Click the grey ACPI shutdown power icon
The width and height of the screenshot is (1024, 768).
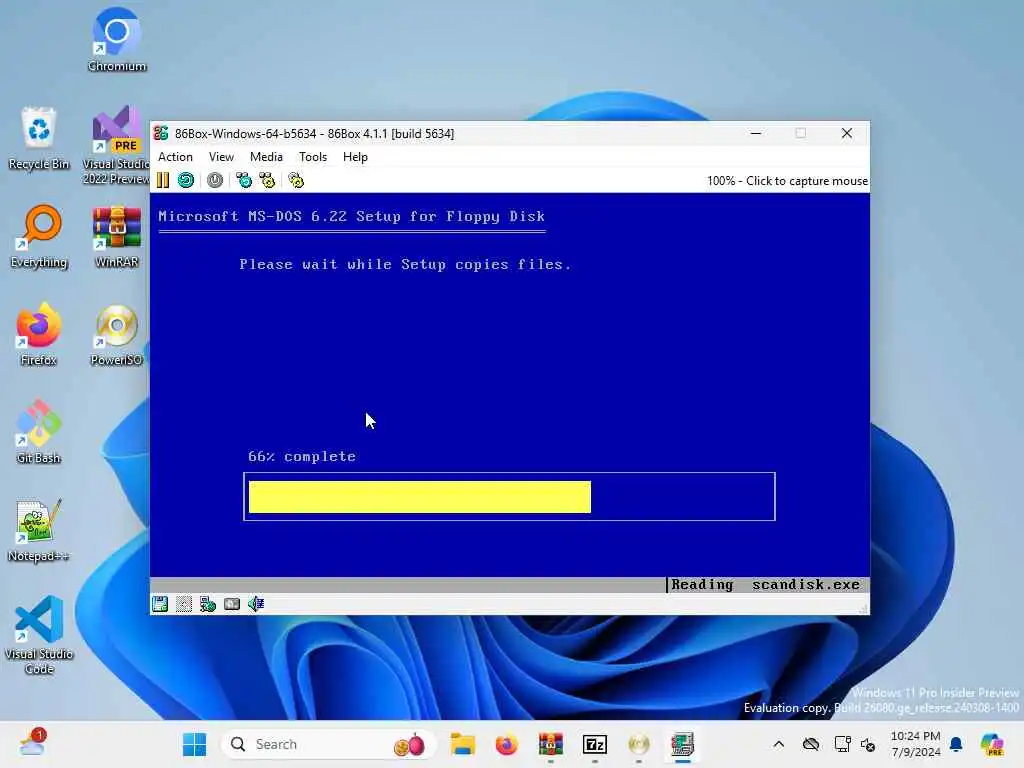(215, 180)
